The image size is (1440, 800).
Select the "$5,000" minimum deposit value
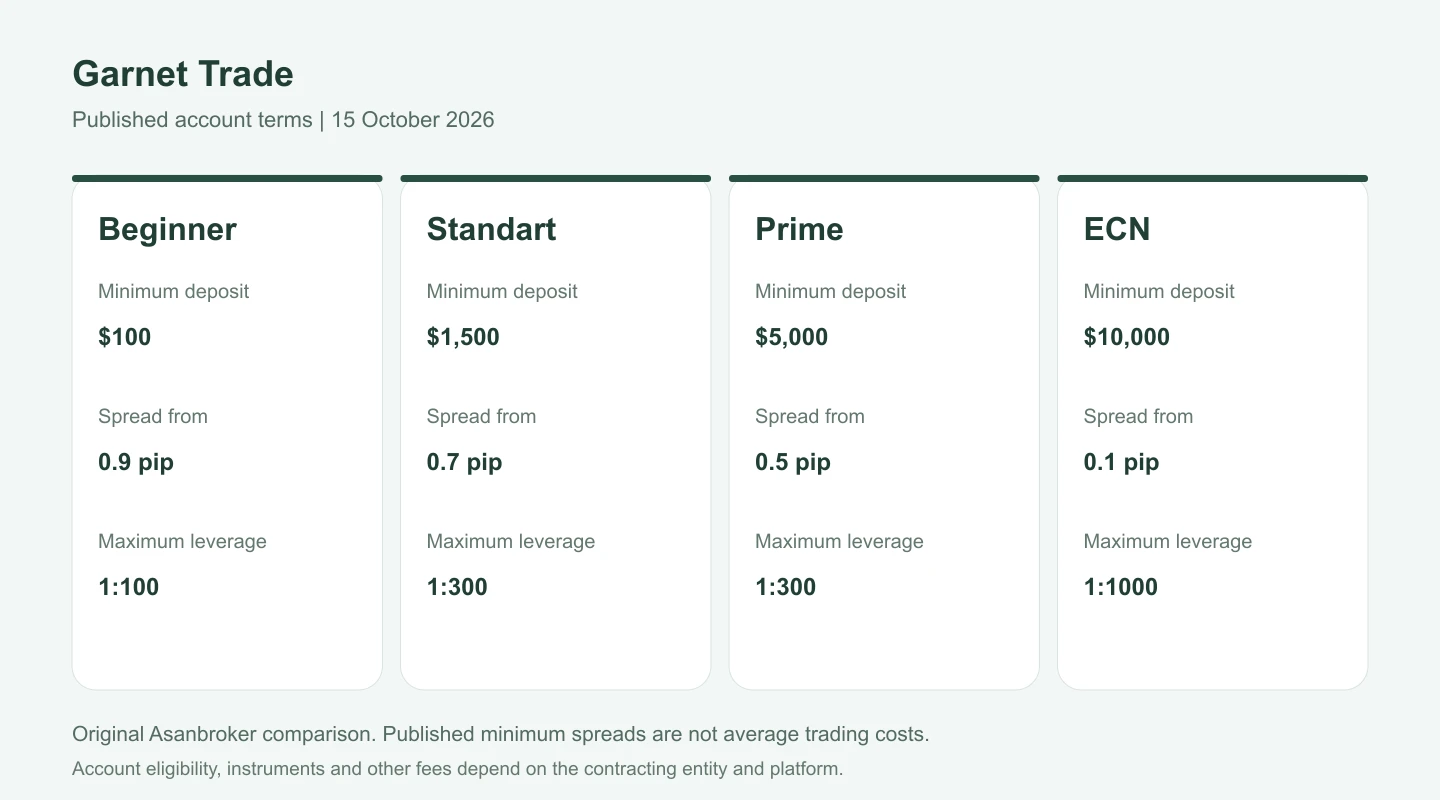(791, 337)
